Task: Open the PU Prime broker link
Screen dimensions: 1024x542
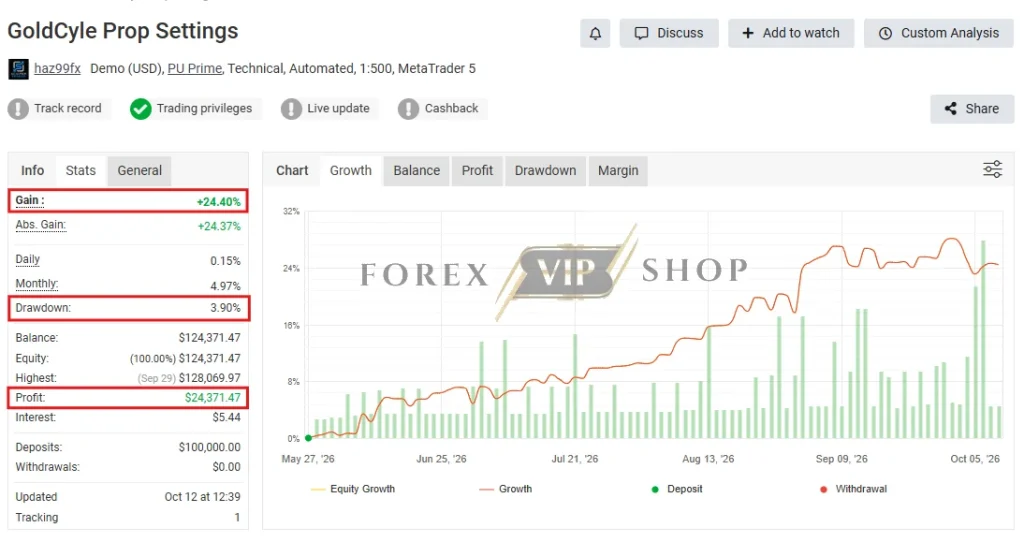Action: [195, 69]
